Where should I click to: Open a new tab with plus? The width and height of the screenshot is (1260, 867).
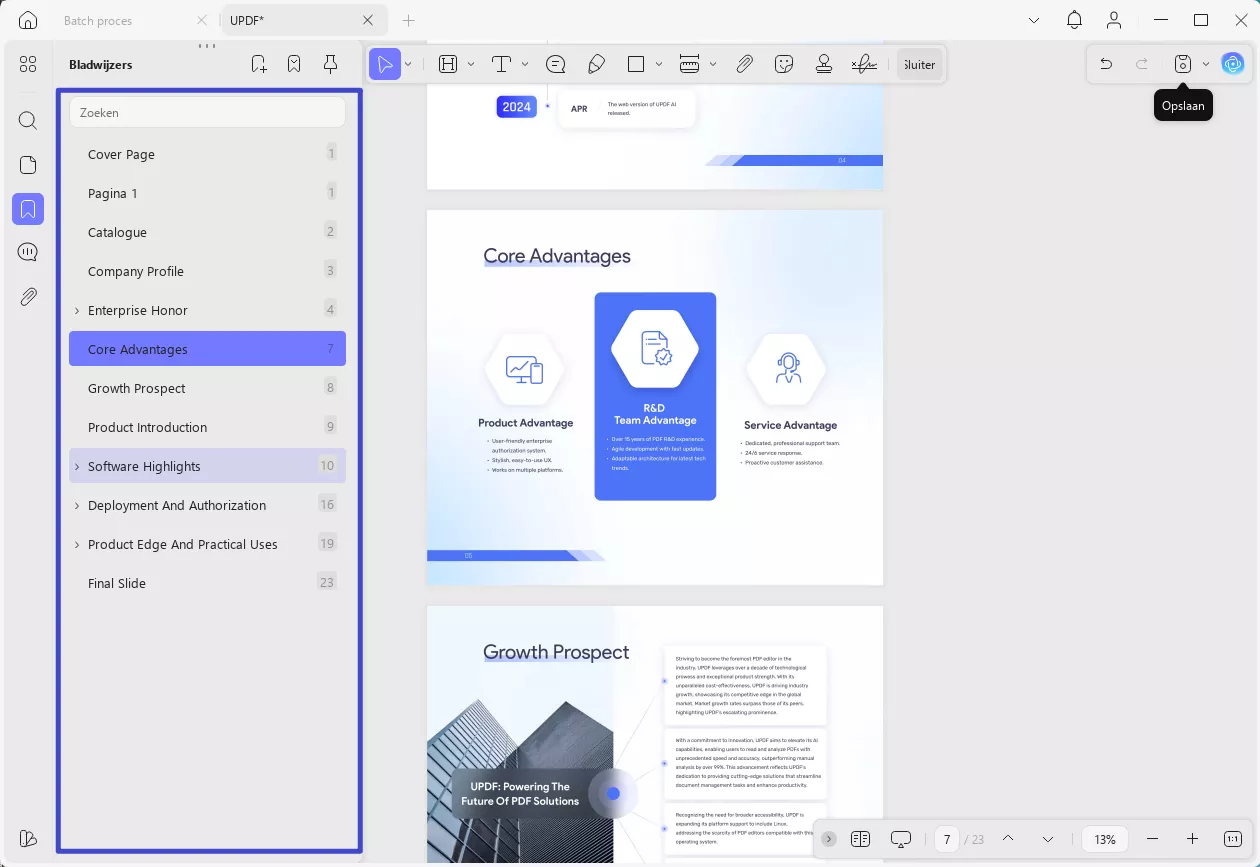408,20
